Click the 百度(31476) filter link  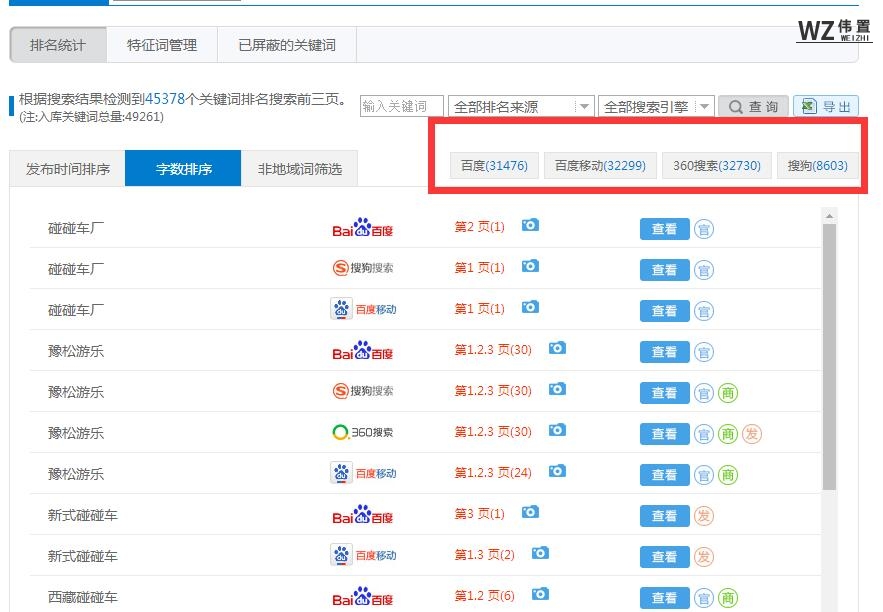click(x=493, y=165)
